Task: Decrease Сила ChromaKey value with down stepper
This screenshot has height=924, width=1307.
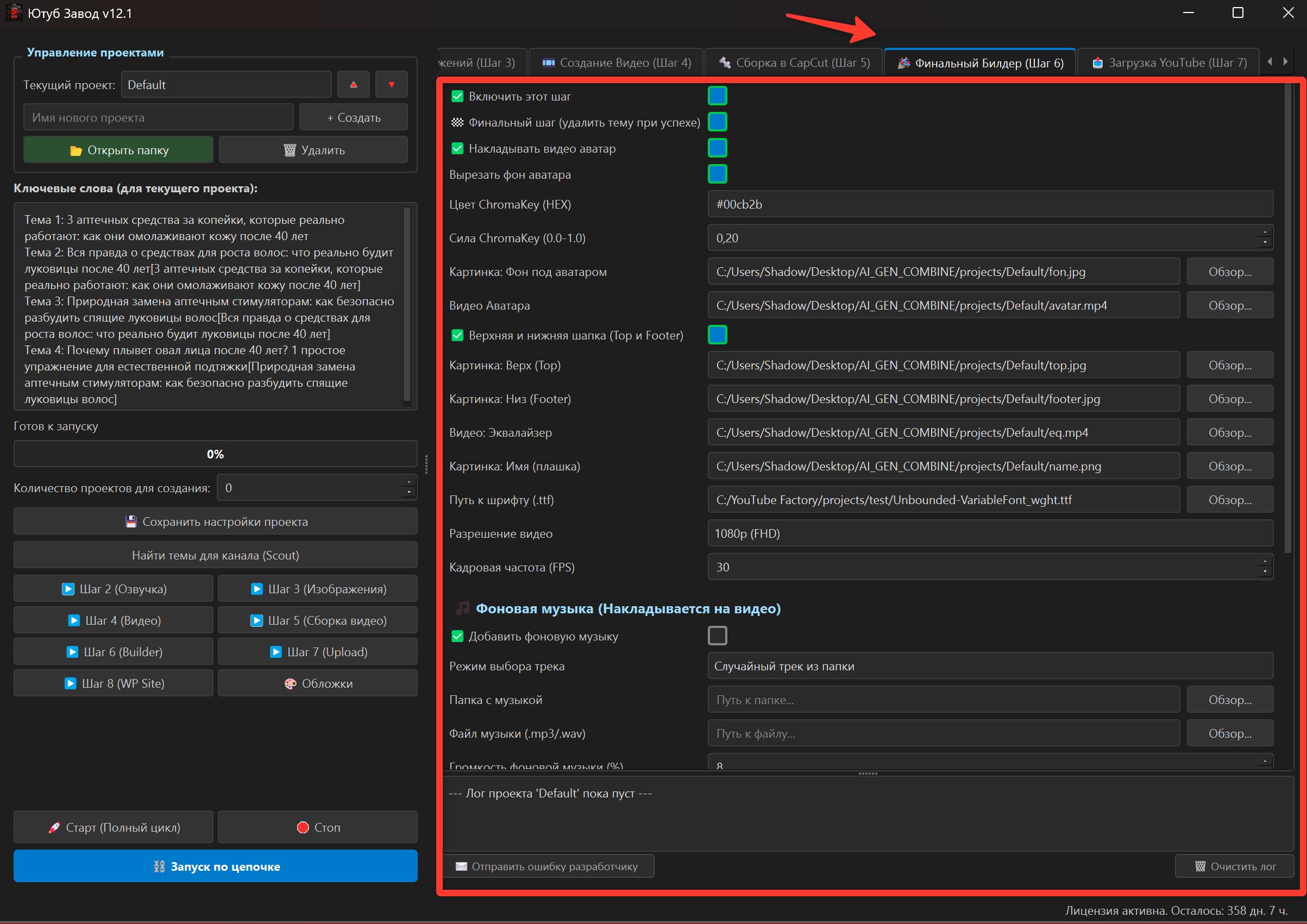Action: point(1264,243)
